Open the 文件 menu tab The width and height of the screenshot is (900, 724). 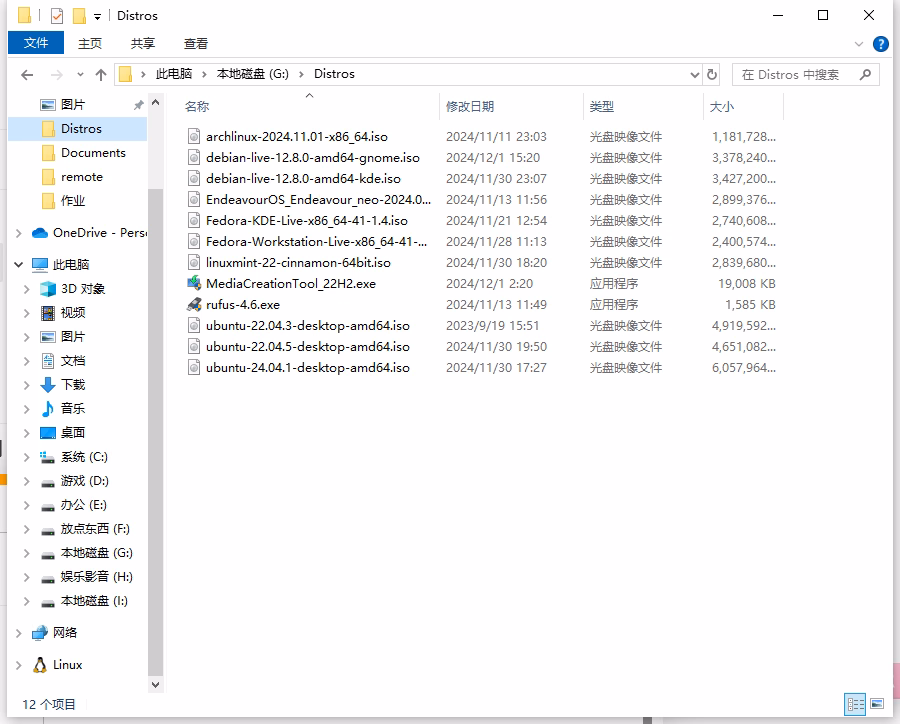[x=36, y=43]
